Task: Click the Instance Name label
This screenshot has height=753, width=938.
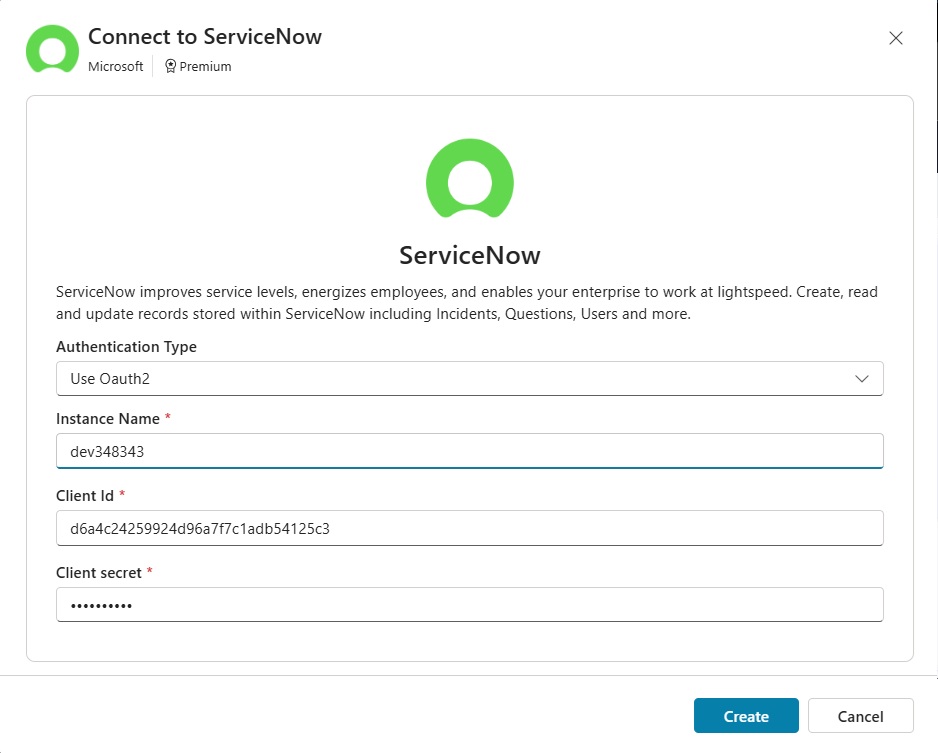Action: click(108, 419)
